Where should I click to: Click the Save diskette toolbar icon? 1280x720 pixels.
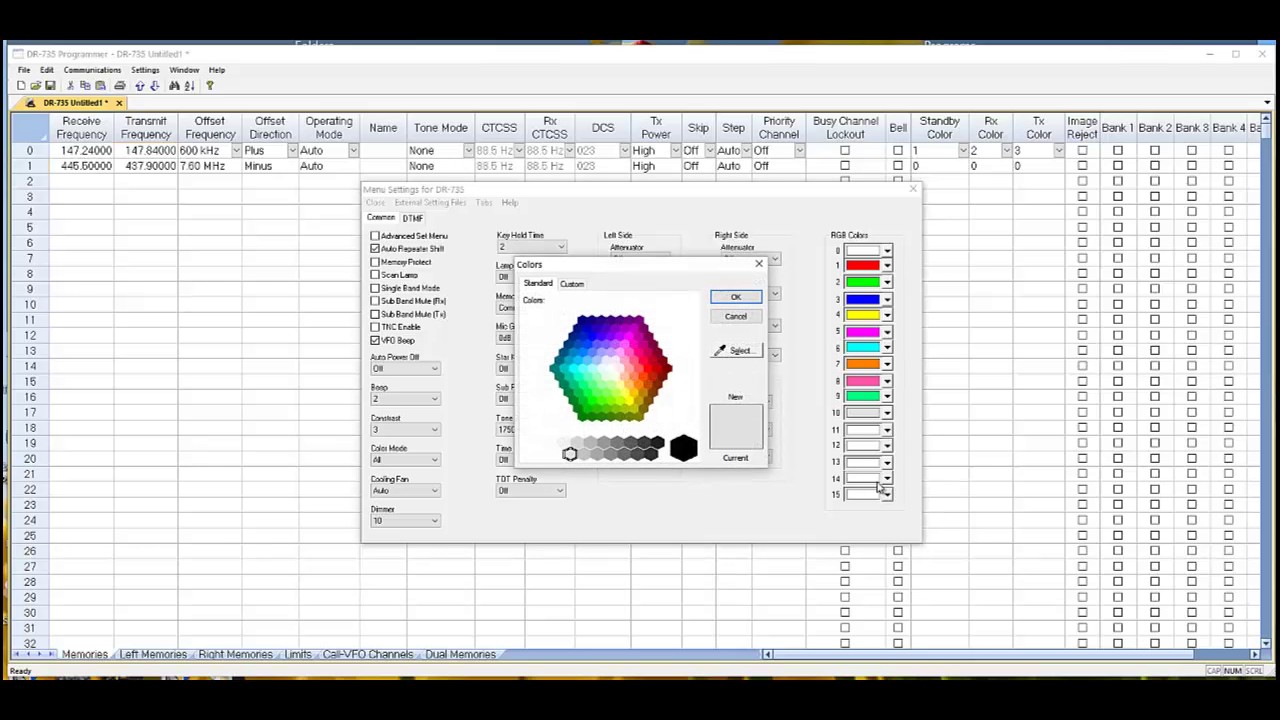(50, 86)
